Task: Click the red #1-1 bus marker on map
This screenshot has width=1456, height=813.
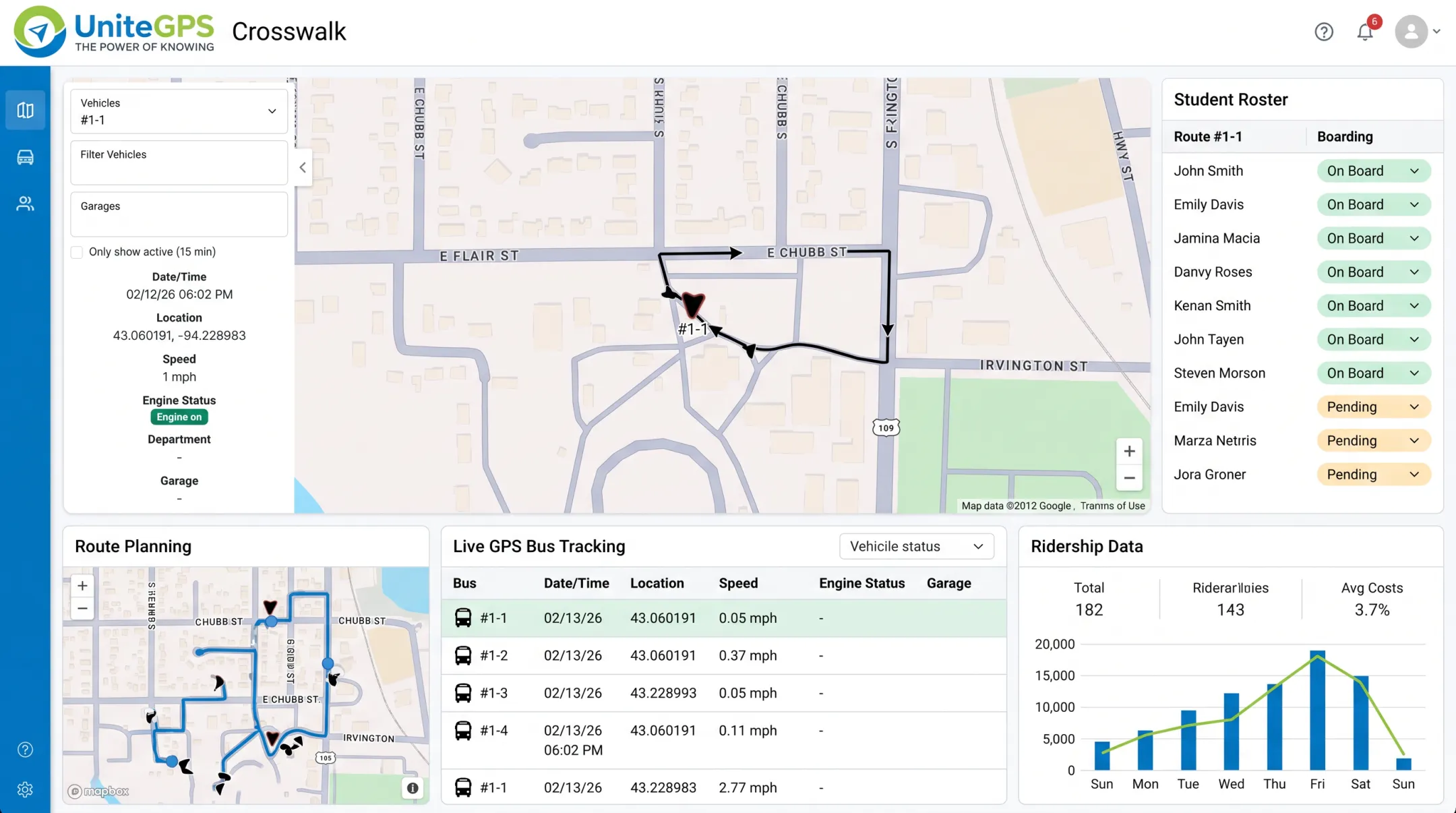Action: point(692,305)
